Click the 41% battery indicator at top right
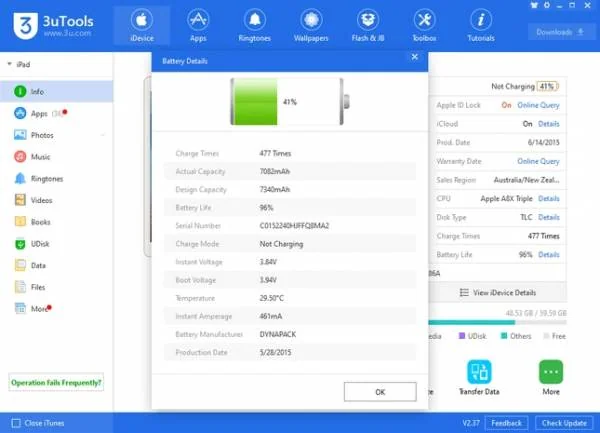Viewport: 600px width, 433px height. pyautogui.click(x=547, y=86)
